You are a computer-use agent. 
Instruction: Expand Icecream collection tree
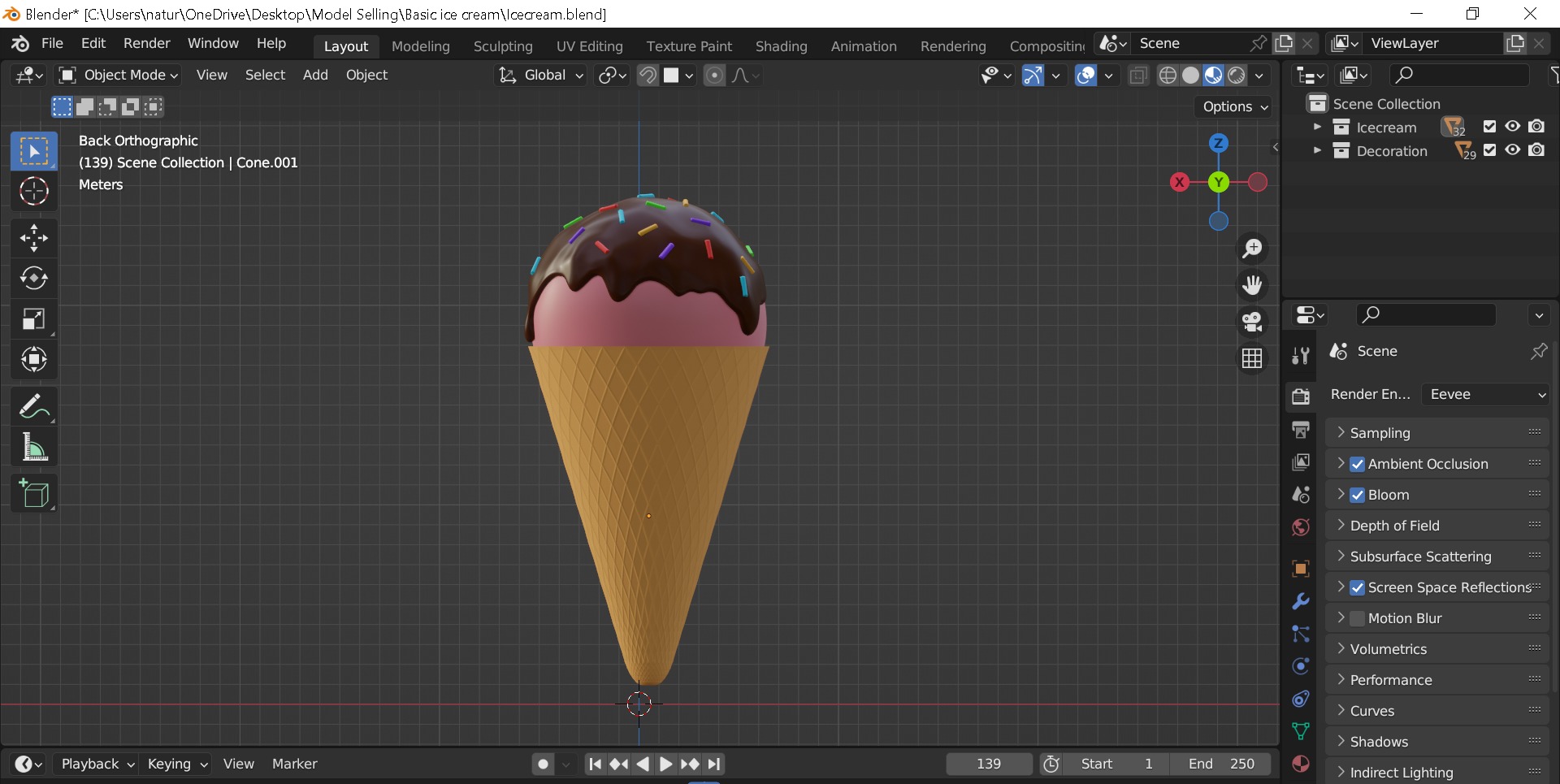tap(1317, 128)
